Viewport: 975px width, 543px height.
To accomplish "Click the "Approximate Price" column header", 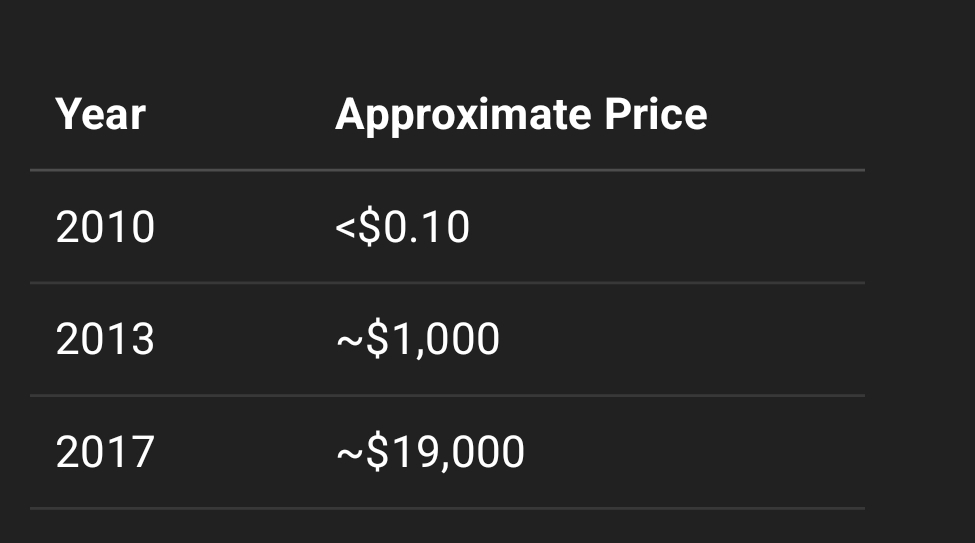I will pyautogui.click(x=521, y=115).
